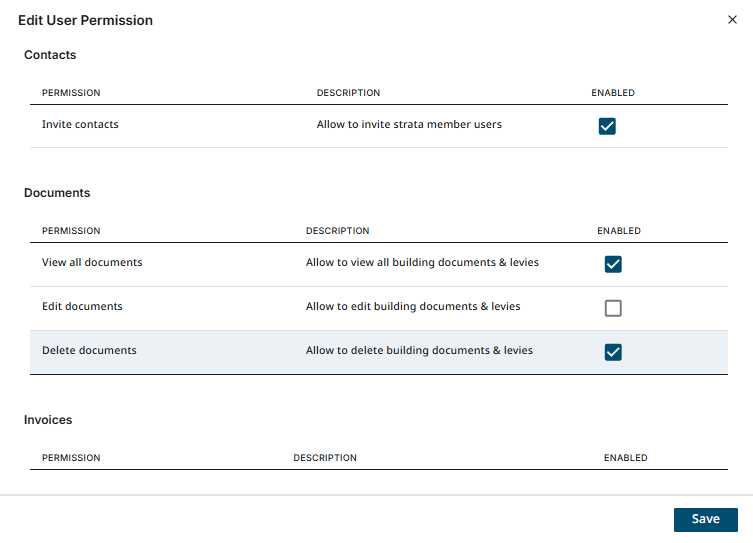
Task: Click the Documents section heading
Action: [x=57, y=193]
